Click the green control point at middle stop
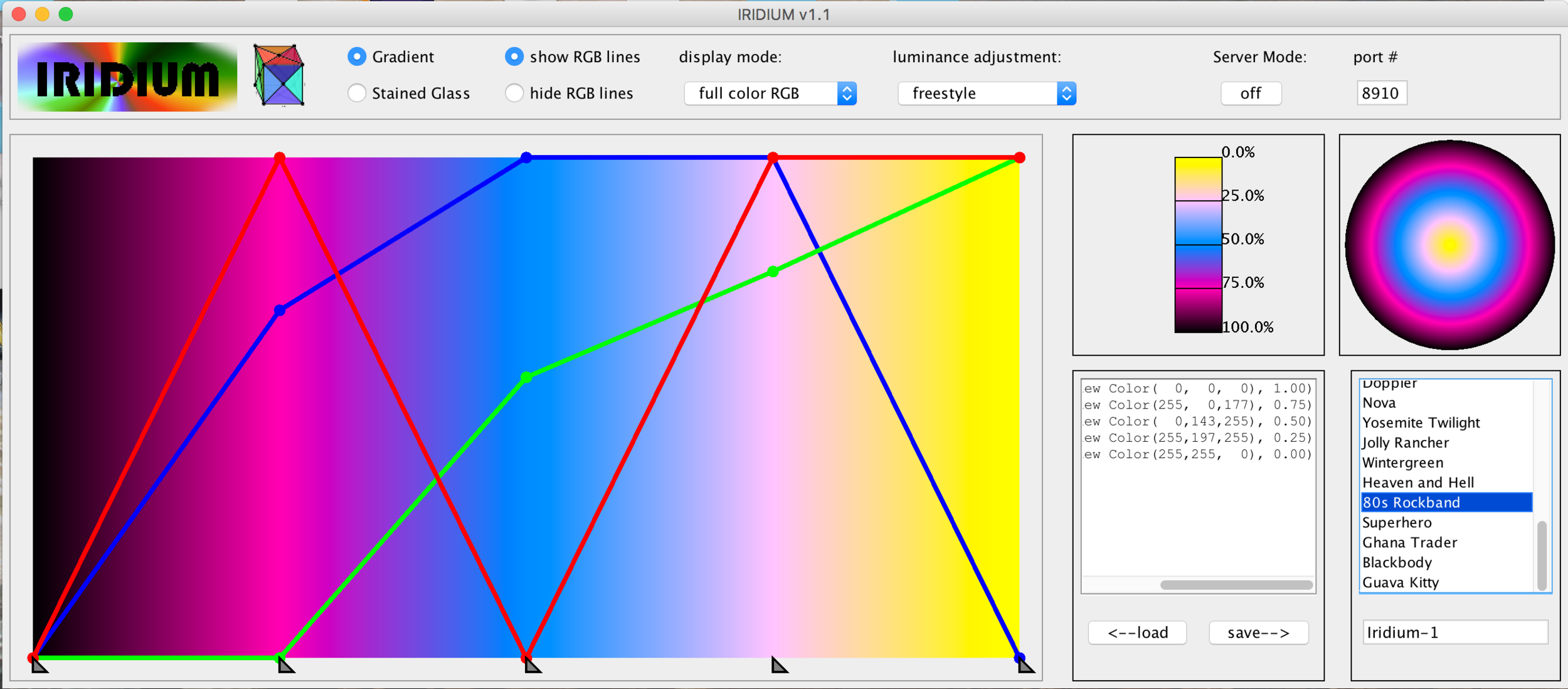 pos(526,378)
